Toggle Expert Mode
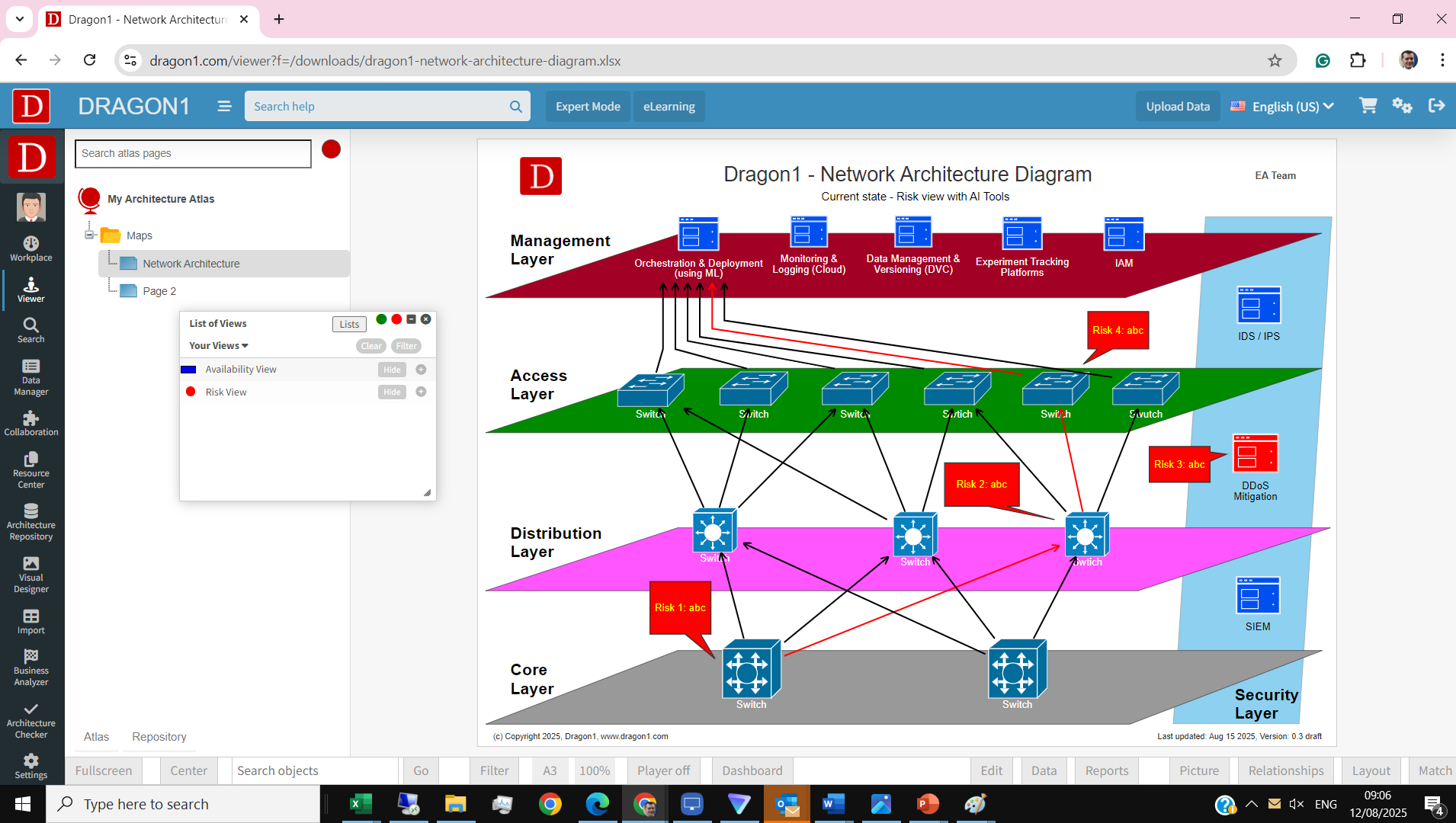 coord(588,107)
